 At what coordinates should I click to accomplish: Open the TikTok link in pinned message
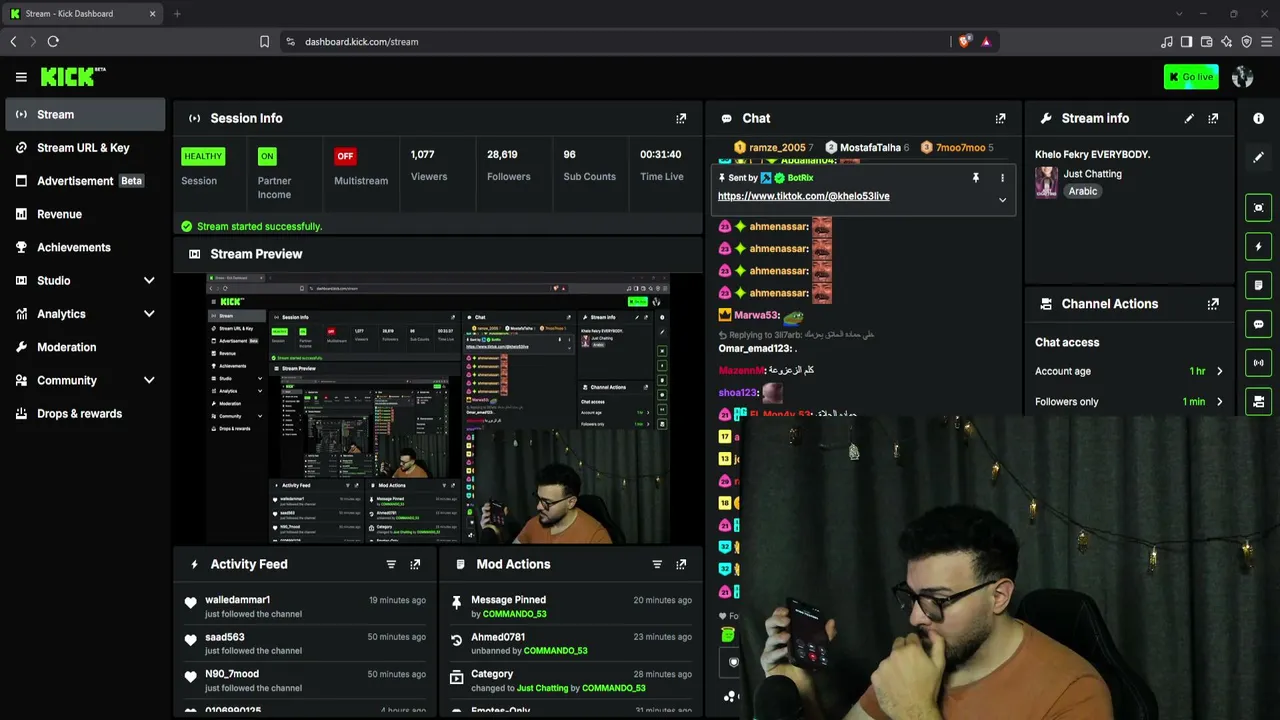point(803,196)
